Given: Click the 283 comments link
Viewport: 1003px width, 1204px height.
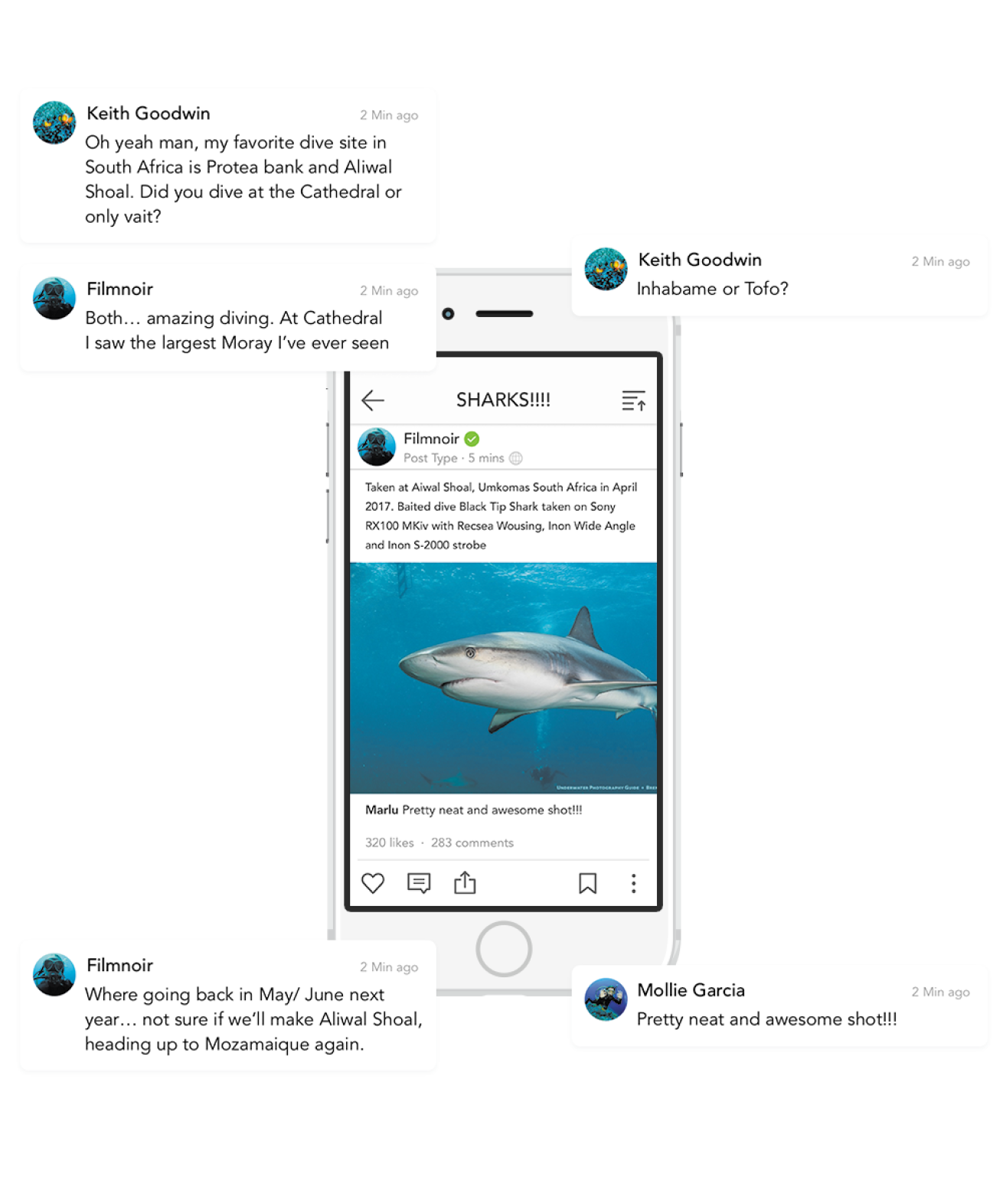Looking at the screenshot, I should 472,842.
